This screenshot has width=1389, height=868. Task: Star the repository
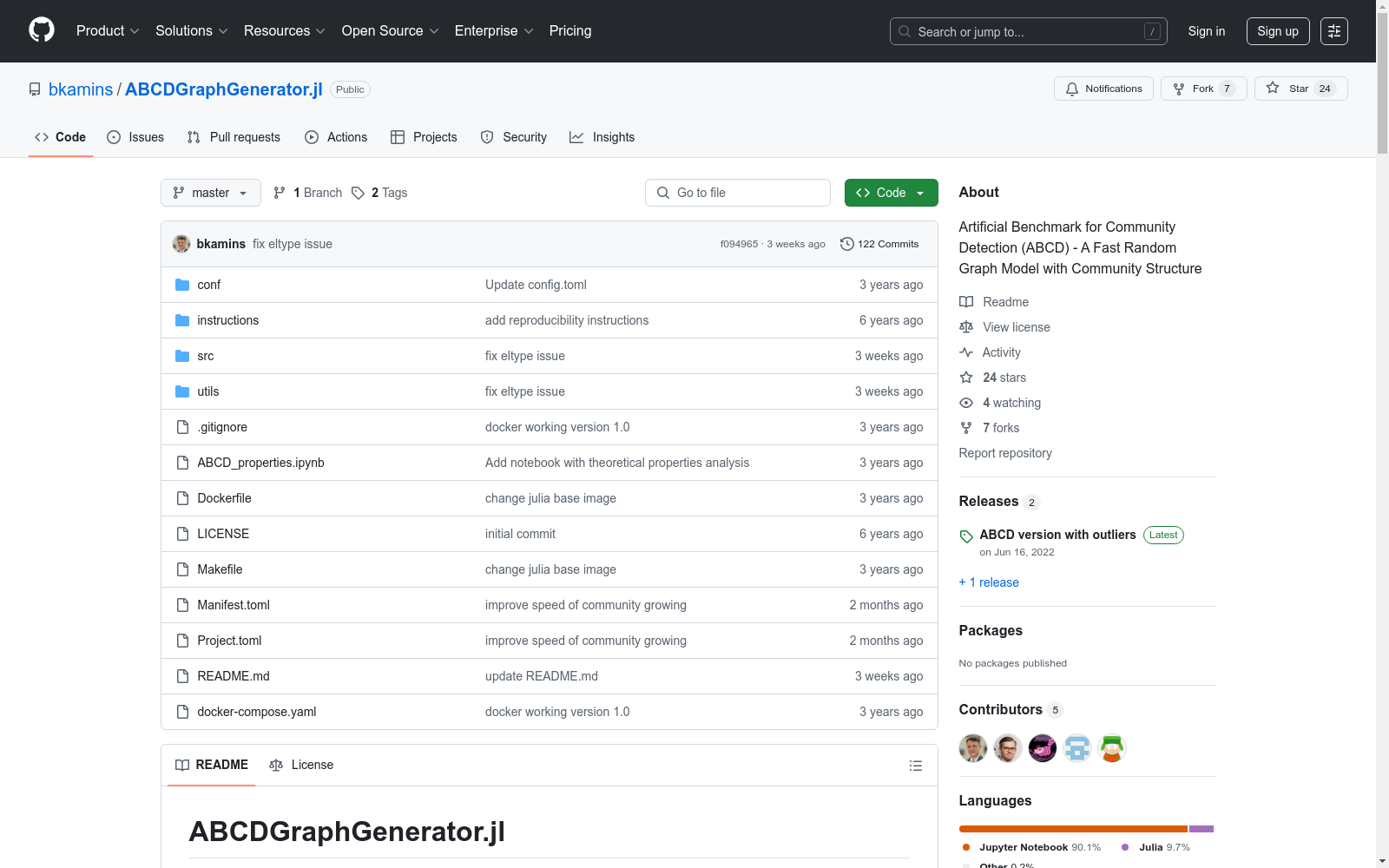point(1301,89)
